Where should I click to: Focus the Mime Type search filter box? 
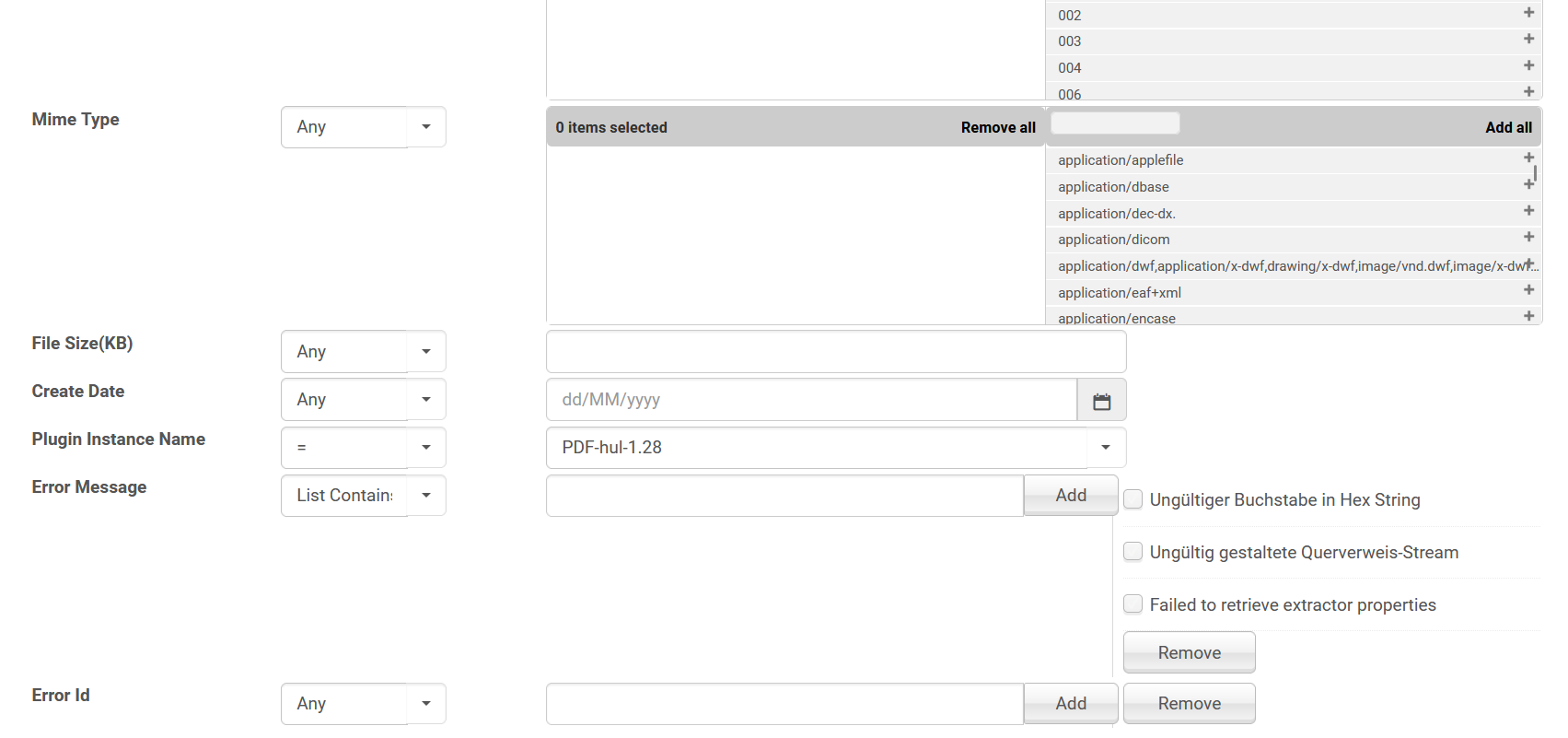1114,123
